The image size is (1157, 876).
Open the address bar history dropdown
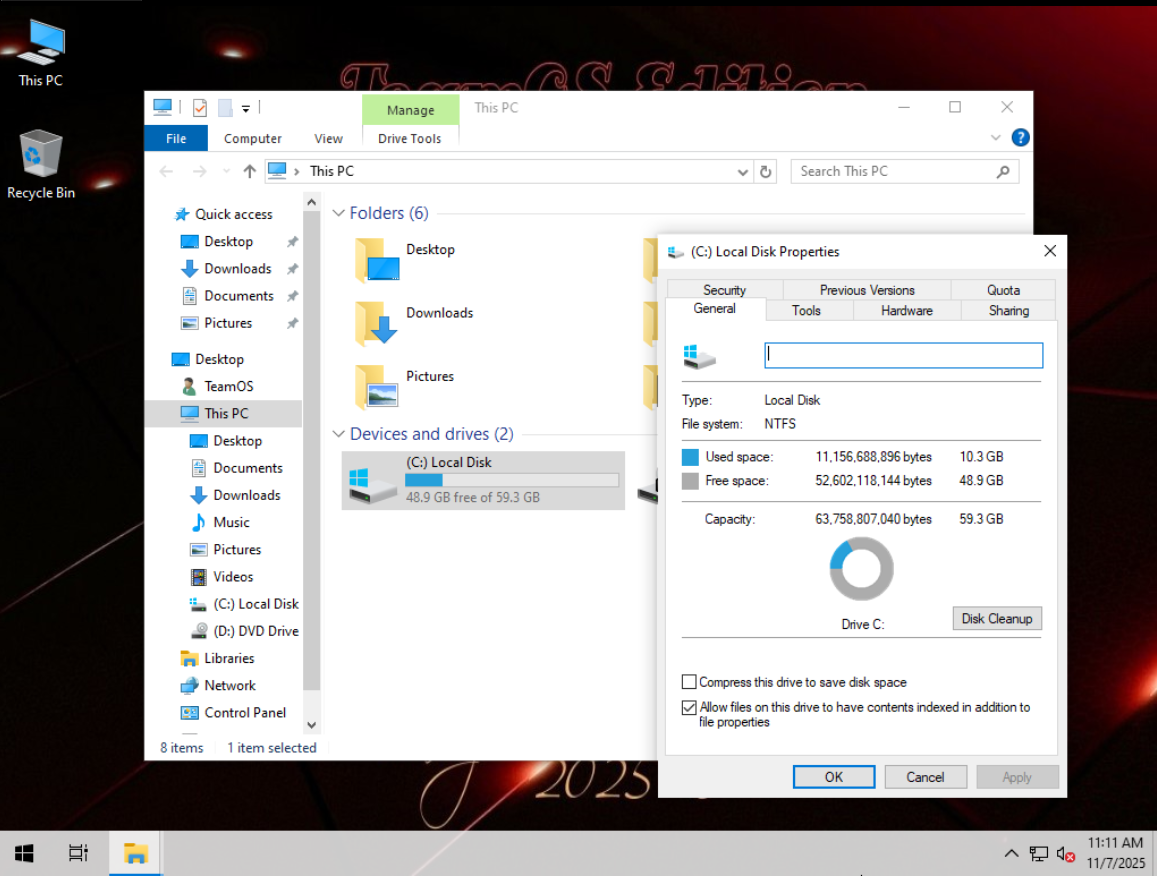(742, 172)
